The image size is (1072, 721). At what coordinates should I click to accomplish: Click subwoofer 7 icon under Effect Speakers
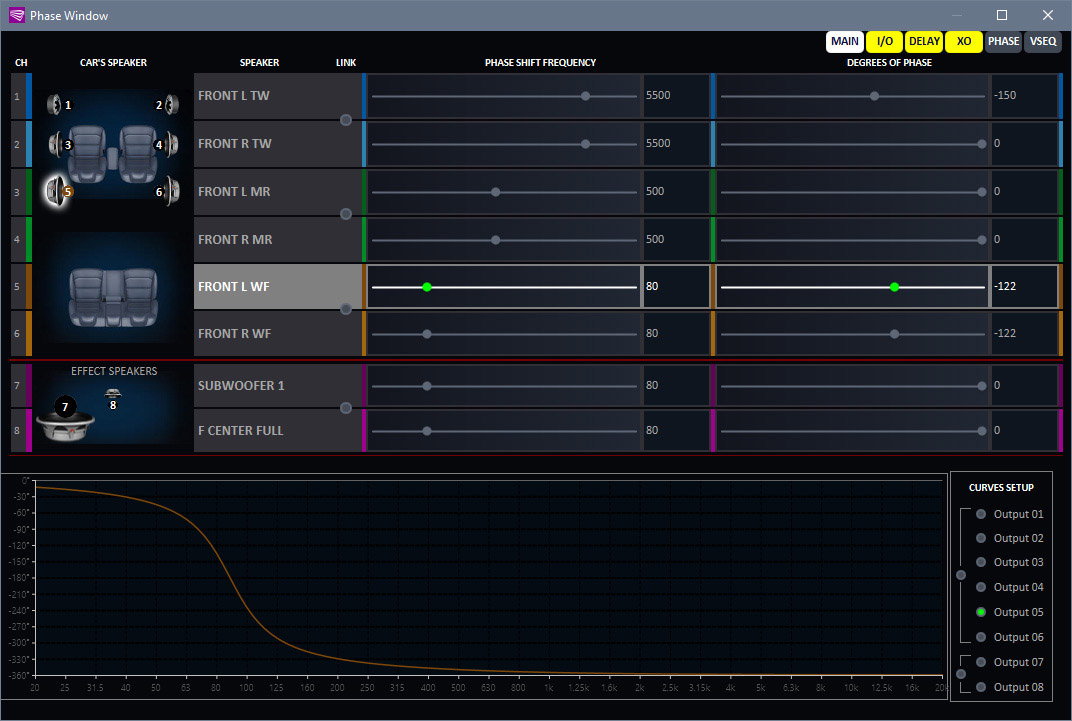point(65,418)
